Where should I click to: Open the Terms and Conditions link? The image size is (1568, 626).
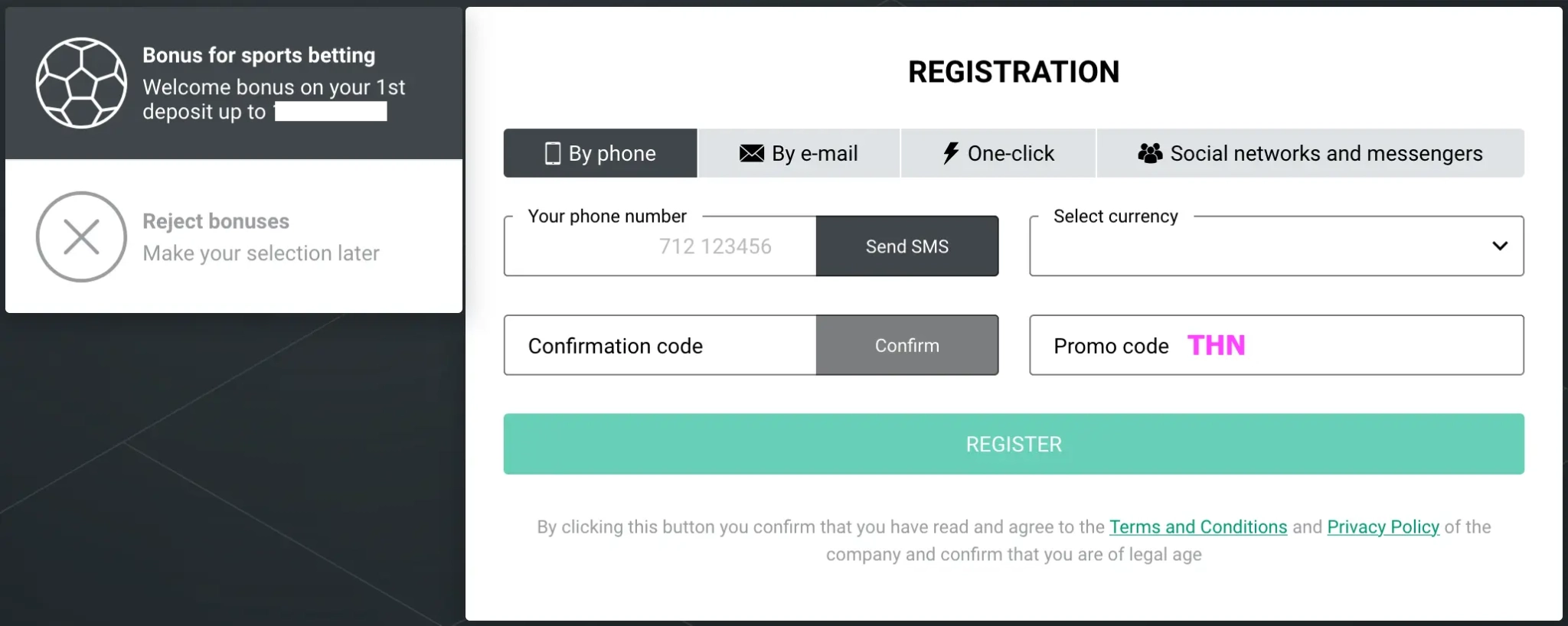pos(1198,527)
